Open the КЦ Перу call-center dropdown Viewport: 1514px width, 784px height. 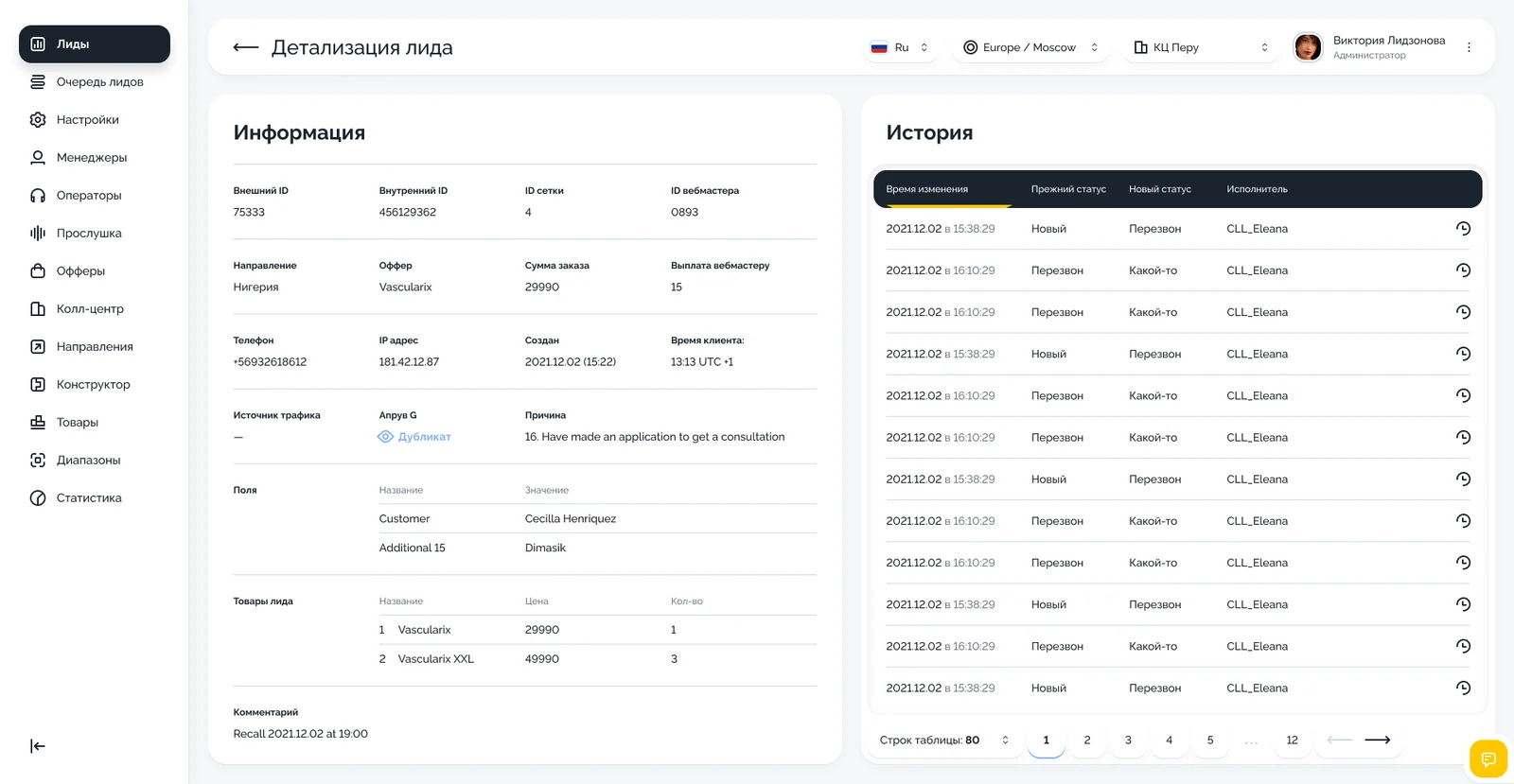pyautogui.click(x=1201, y=47)
